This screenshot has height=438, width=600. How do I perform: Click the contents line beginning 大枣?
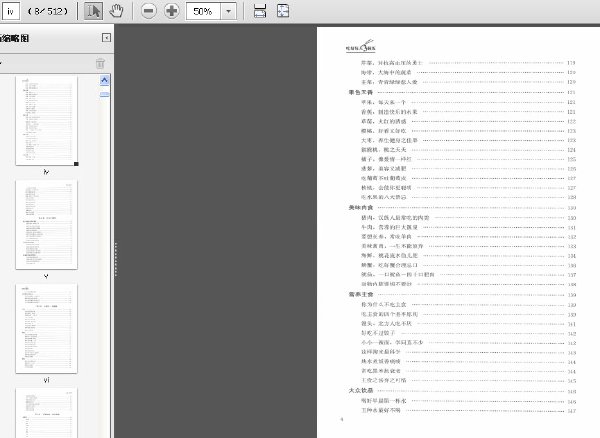point(468,140)
